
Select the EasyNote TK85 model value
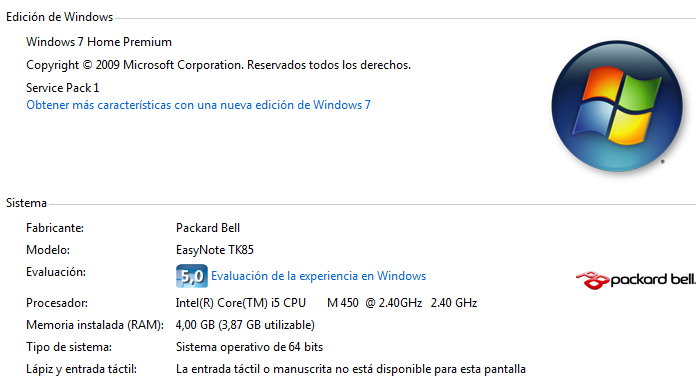click(x=215, y=250)
